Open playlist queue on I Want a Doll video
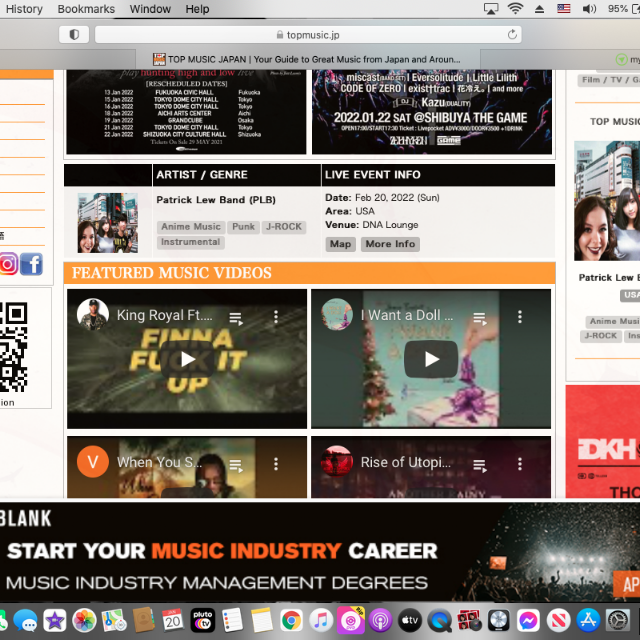640x640 pixels. tap(479, 316)
